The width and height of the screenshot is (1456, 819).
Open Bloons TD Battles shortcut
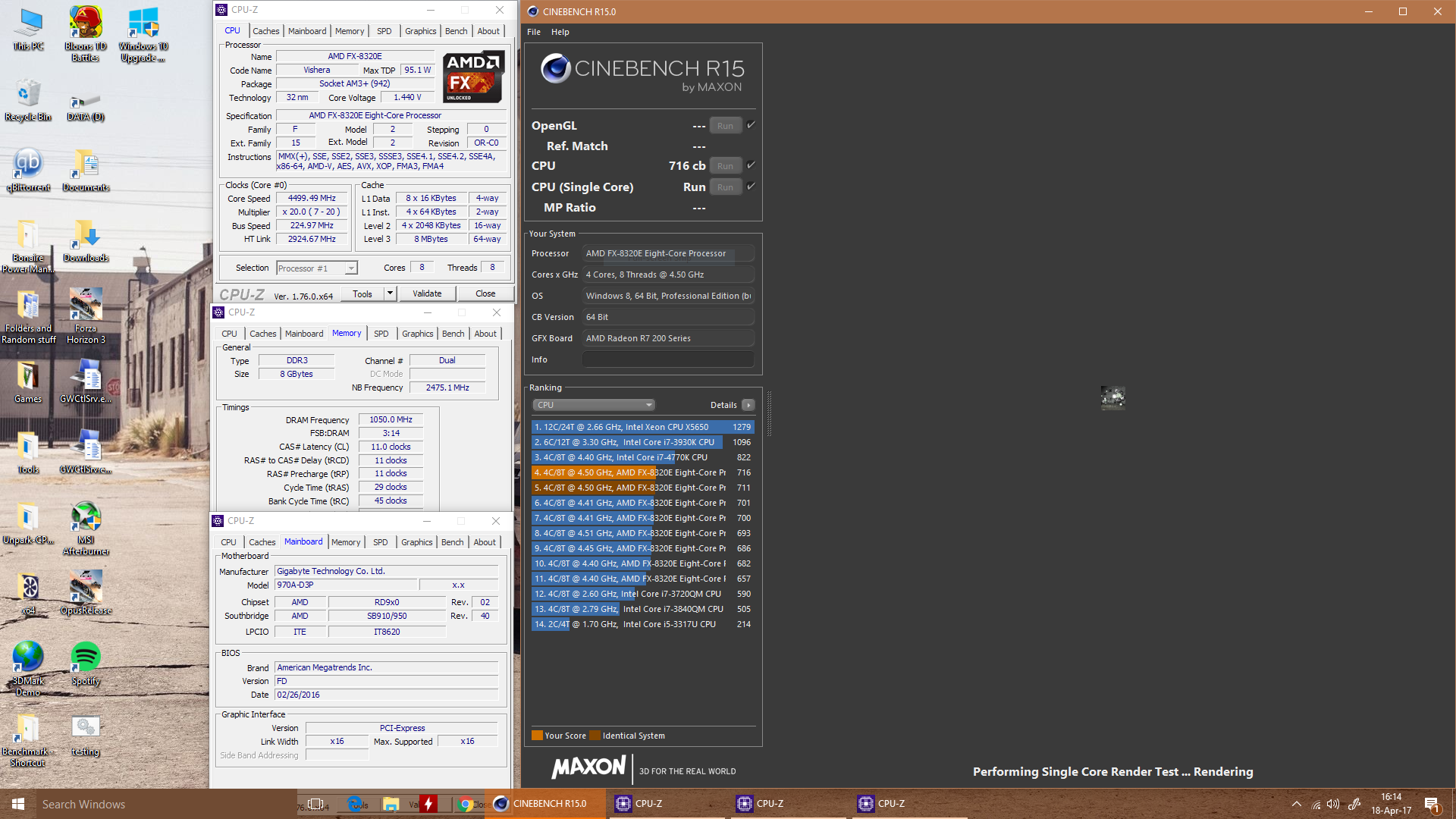pyautogui.click(x=86, y=33)
